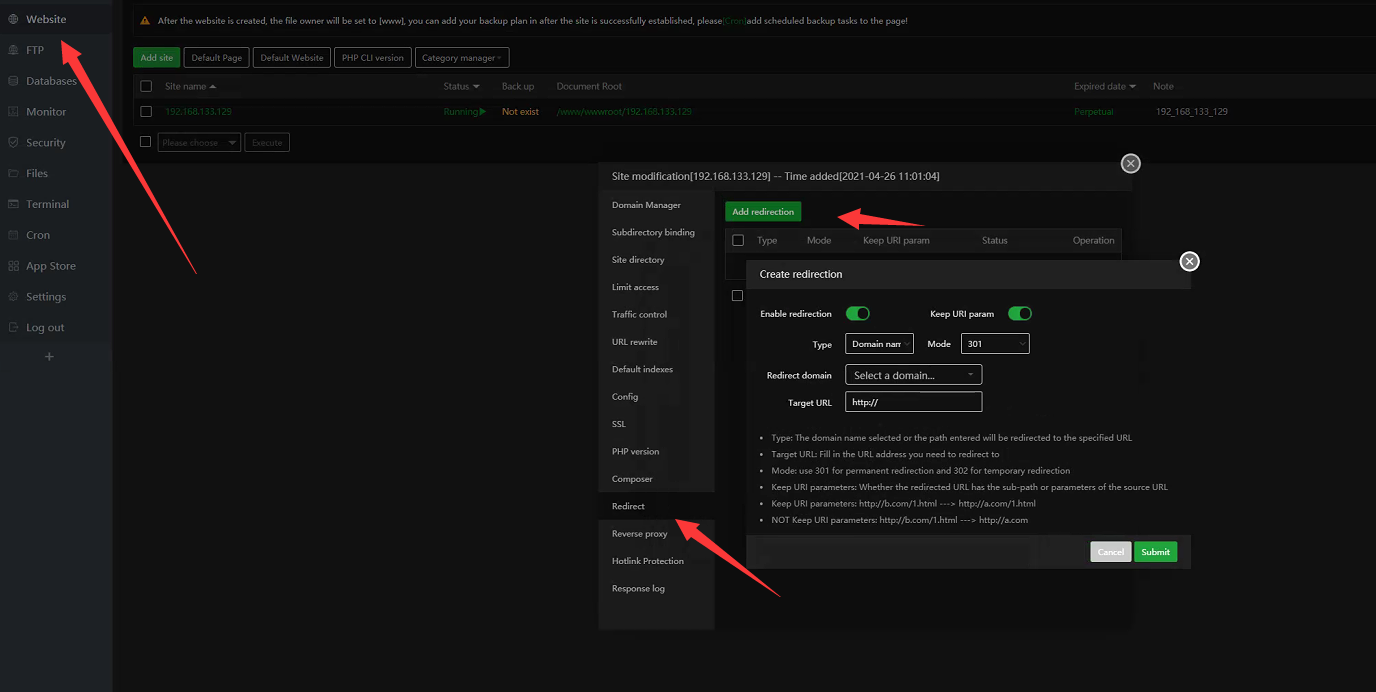
Task: Check the box for site 192.168.133.129
Action: coord(146,112)
